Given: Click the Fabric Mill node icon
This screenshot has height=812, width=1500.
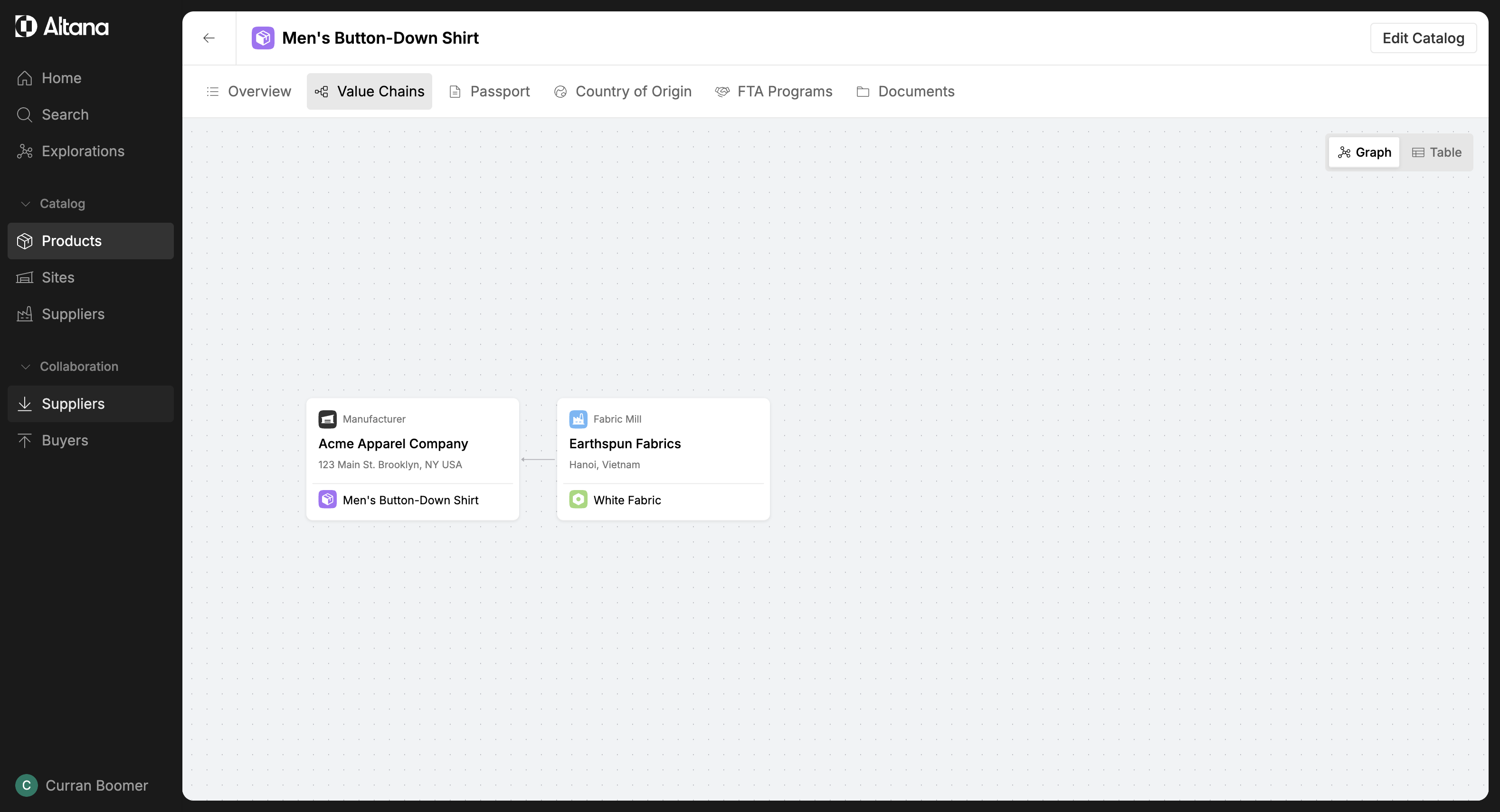Looking at the screenshot, I should tap(578, 419).
